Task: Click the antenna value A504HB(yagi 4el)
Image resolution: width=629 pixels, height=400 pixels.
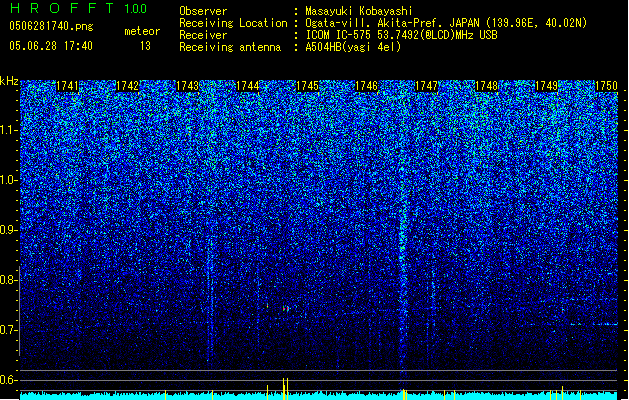Action: pyautogui.click(x=353, y=47)
